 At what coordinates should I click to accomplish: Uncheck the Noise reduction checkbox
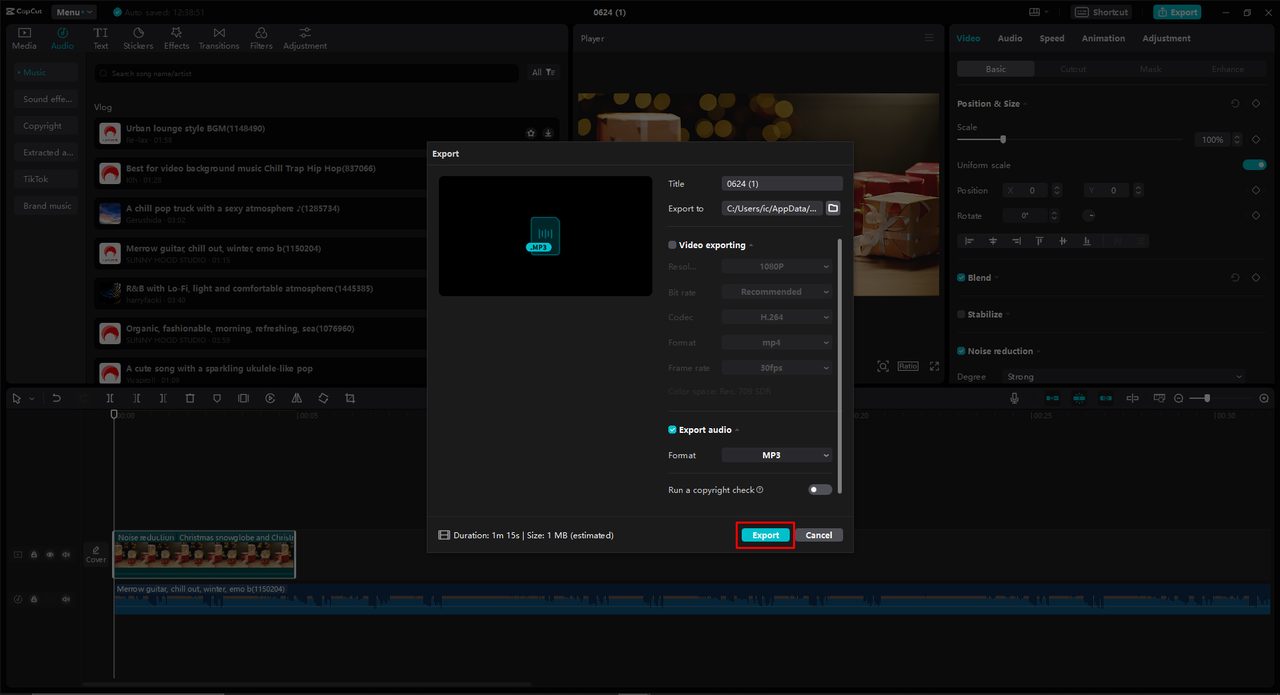point(961,351)
